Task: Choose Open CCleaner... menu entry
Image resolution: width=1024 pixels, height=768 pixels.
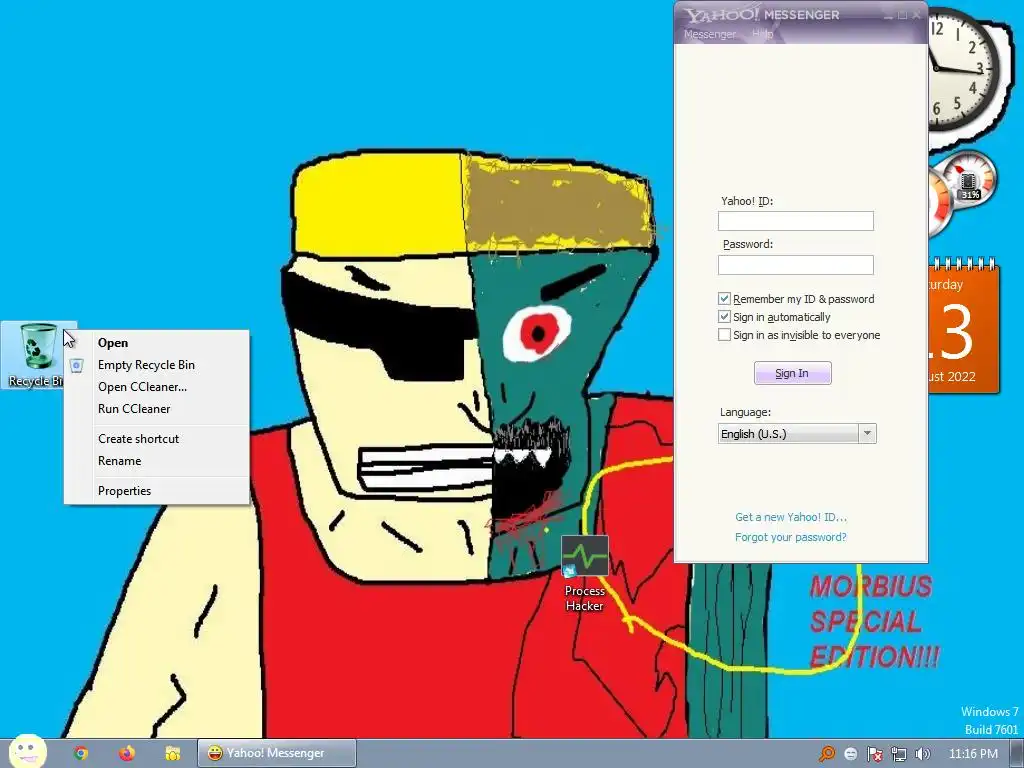Action: pyautogui.click(x=157, y=387)
